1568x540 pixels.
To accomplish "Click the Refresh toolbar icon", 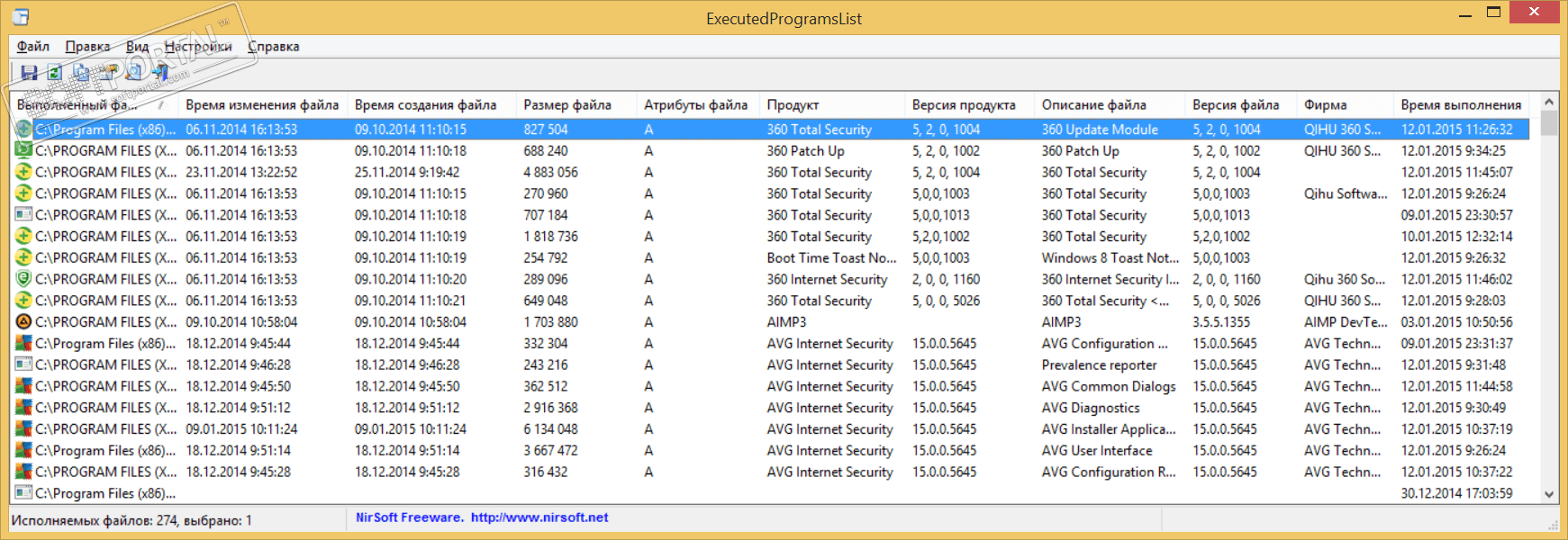I will coord(55,73).
